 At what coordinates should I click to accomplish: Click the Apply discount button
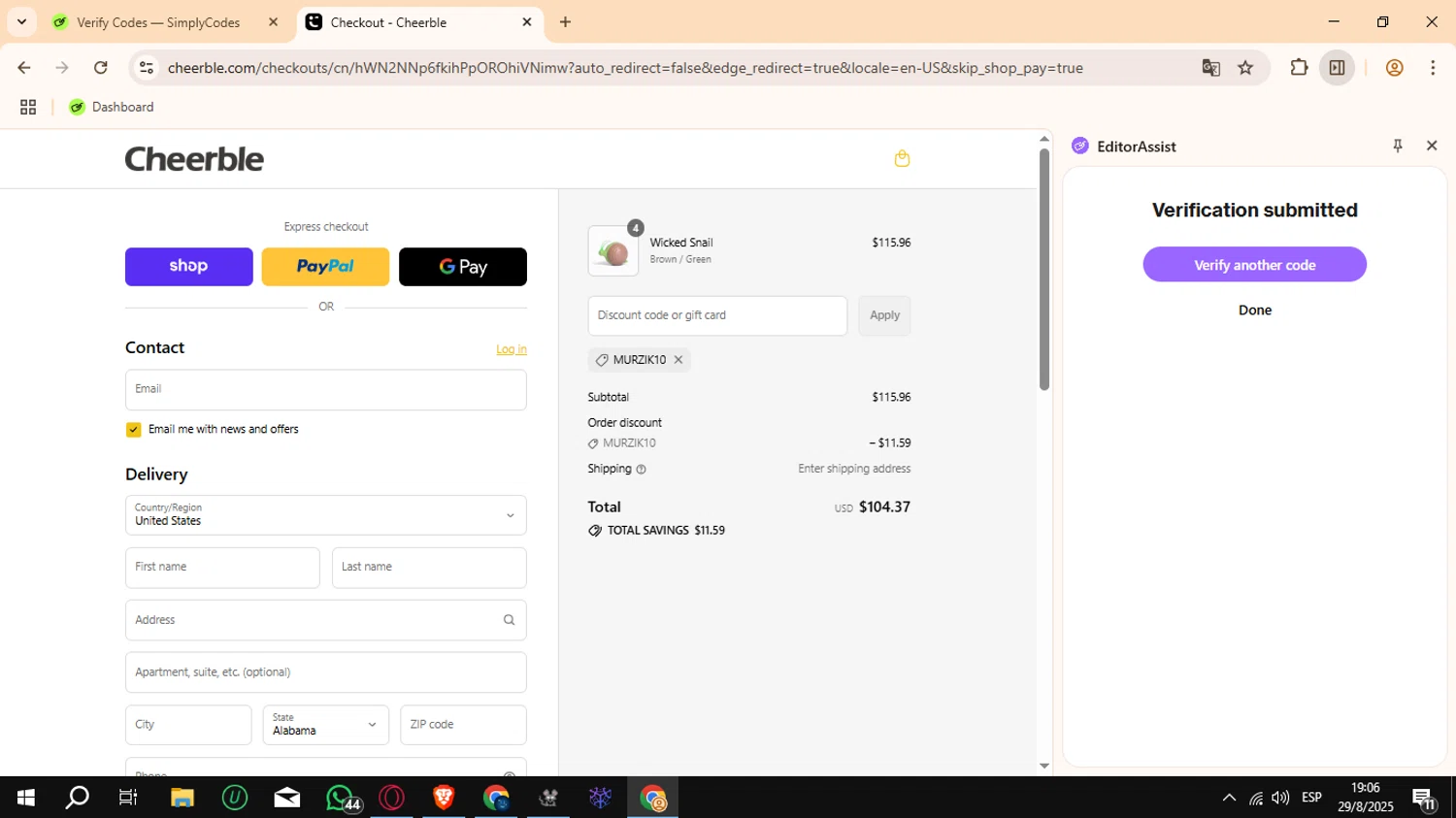click(884, 316)
